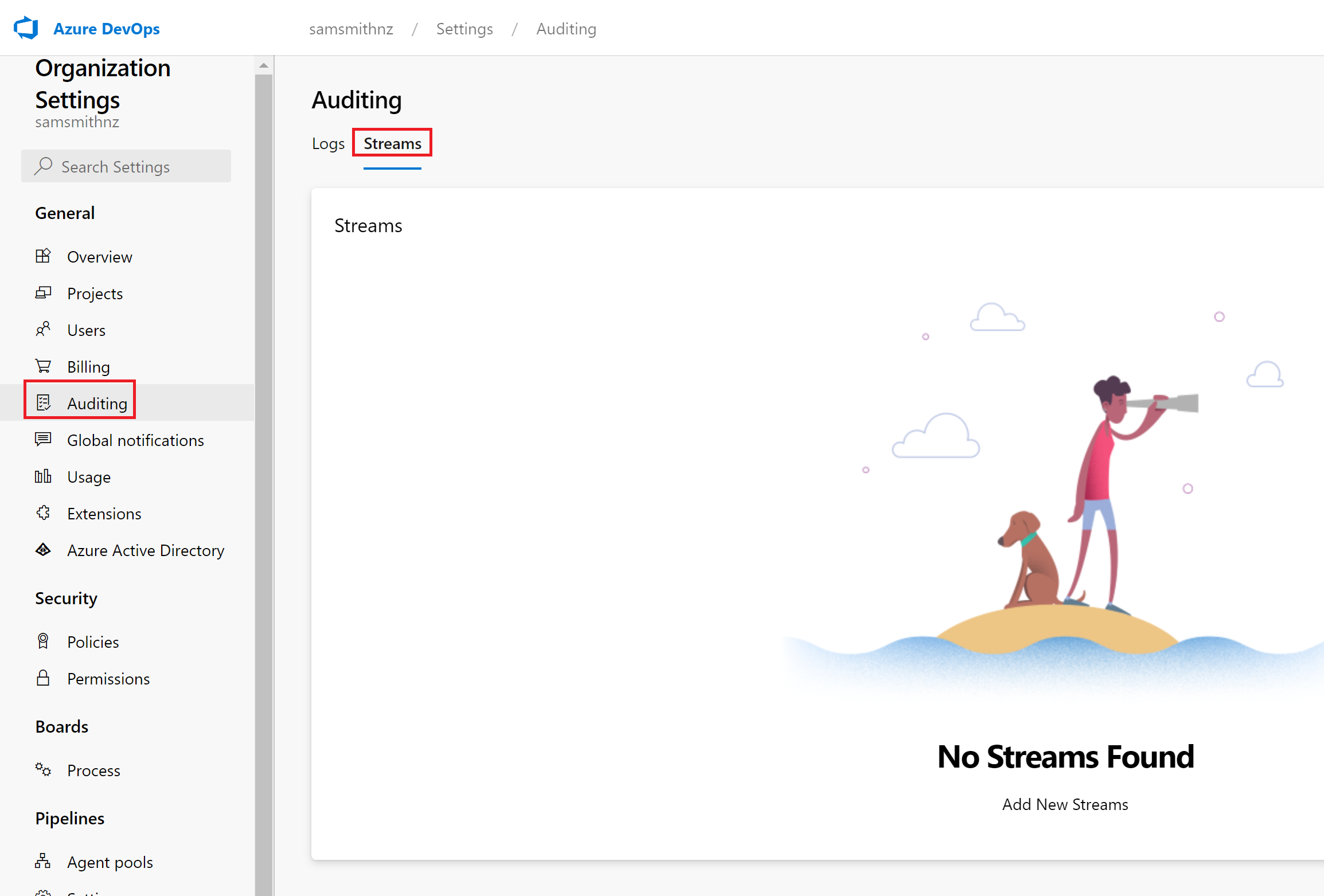Click the Policies badge icon
The image size is (1324, 896).
[43, 641]
